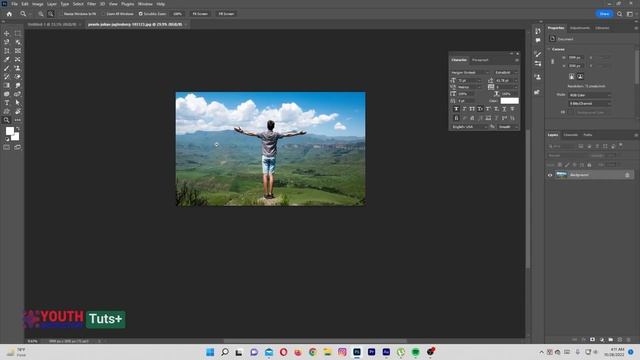Open leading dropdown in Character panel
Viewport: 640px width, 360px height.
point(506,80)
